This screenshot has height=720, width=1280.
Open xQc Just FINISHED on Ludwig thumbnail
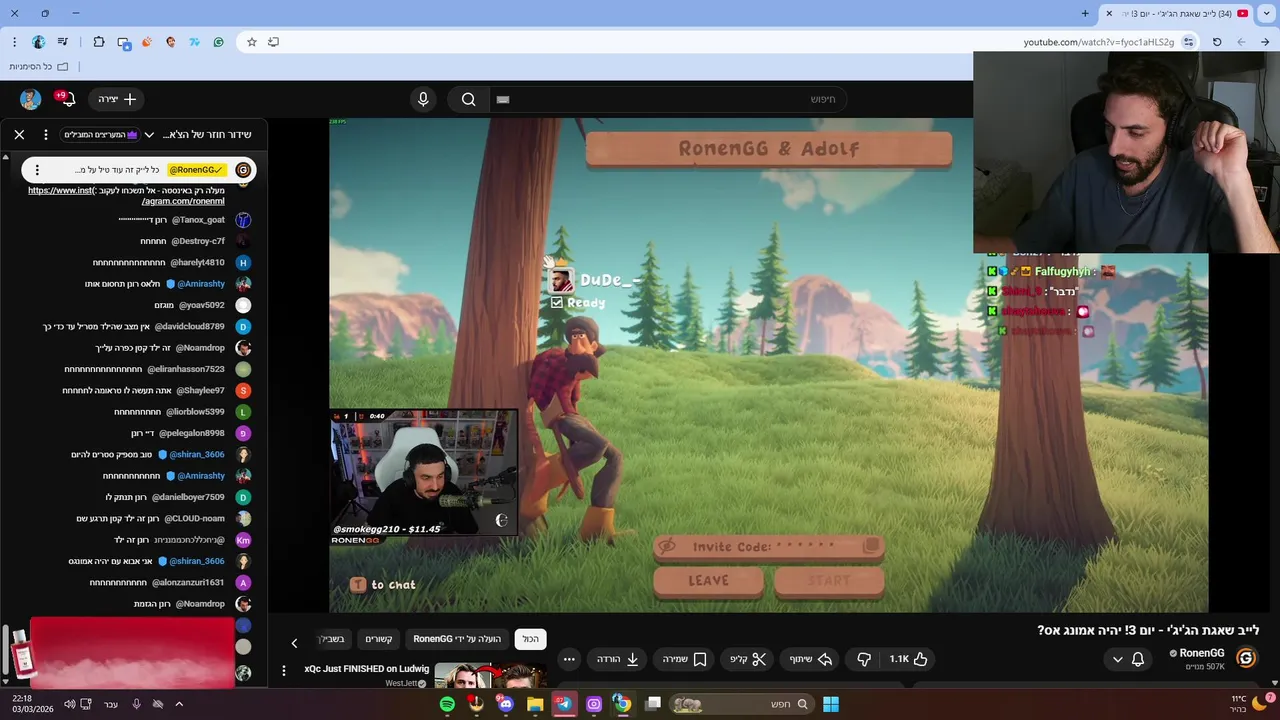[x=490, y=675]
